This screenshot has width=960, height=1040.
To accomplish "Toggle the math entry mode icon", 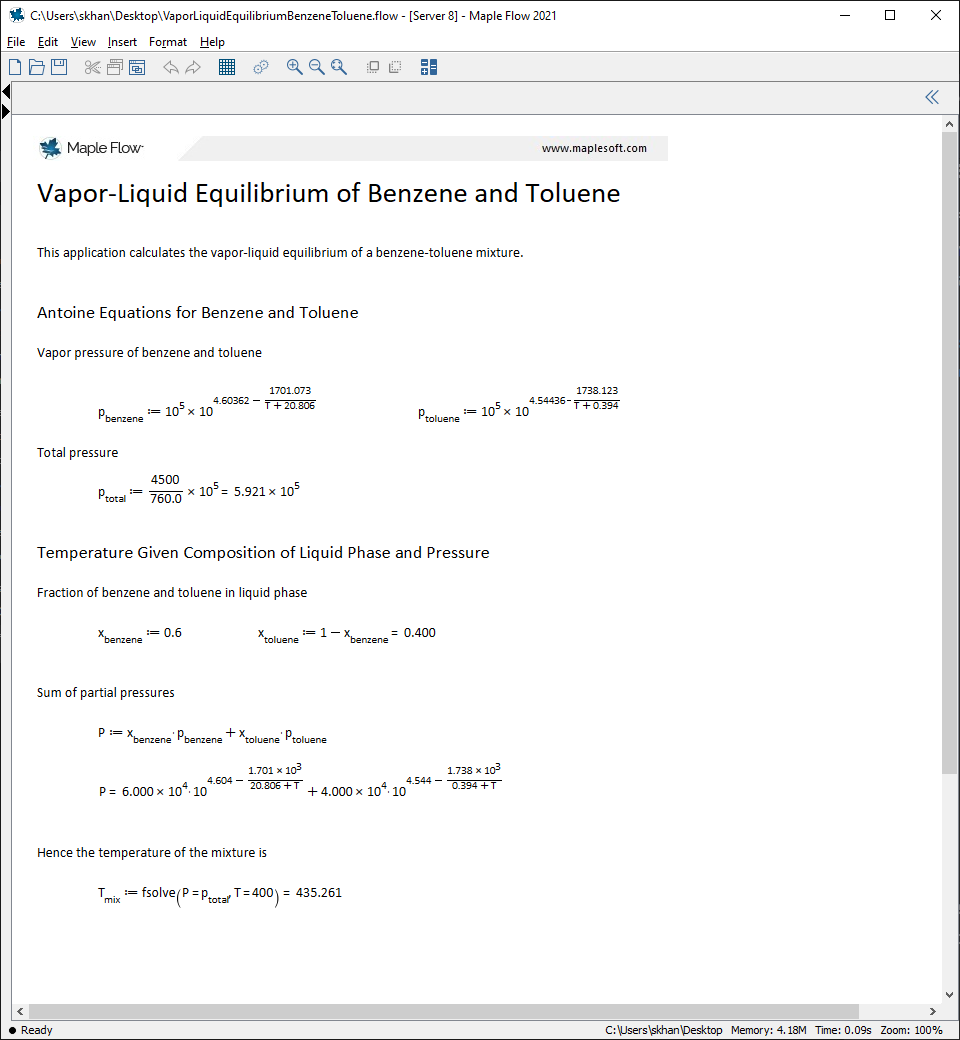I will click(428, 67).
